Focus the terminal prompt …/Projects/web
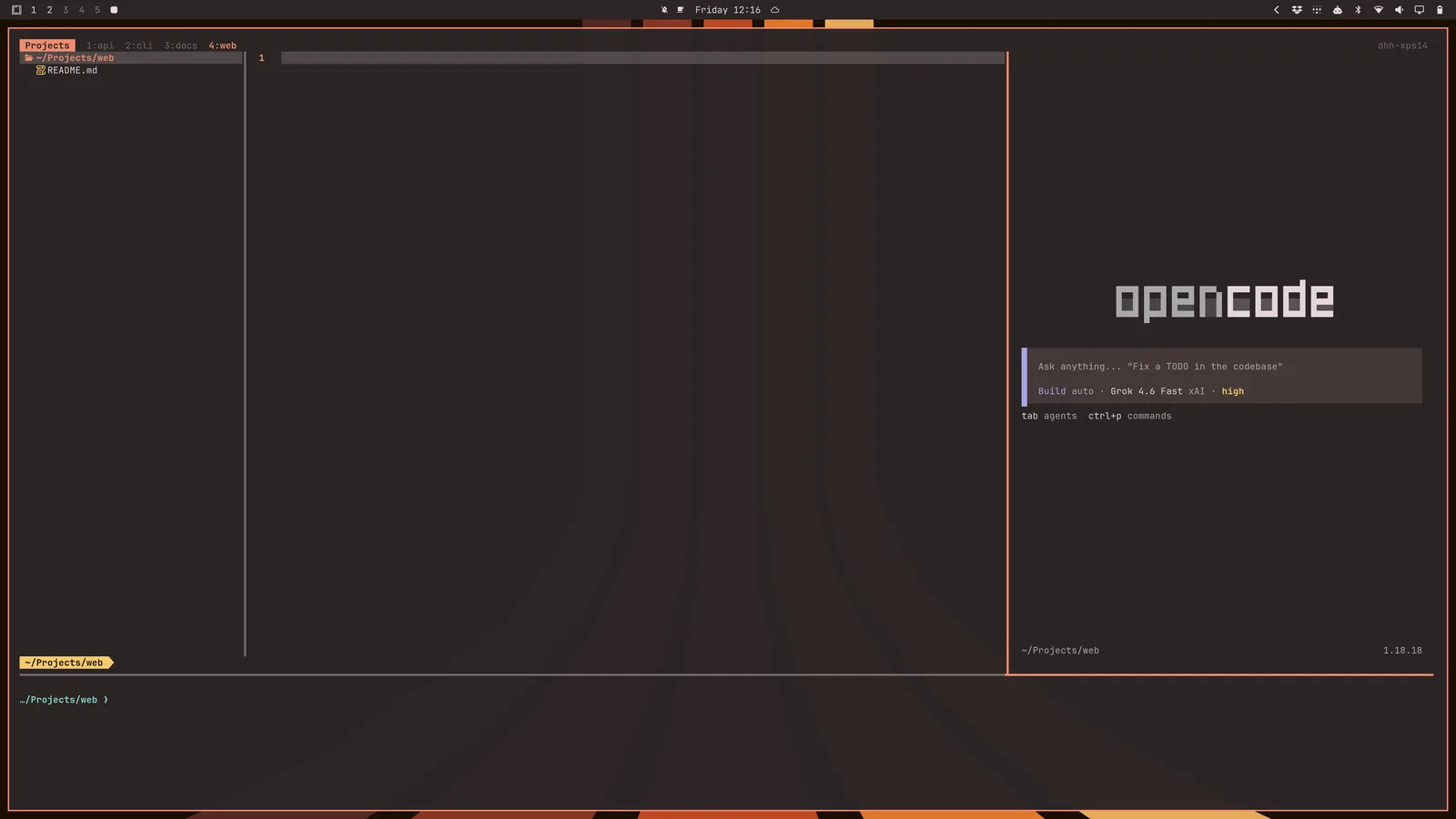Screen dimensions: 1456x819 pos(63,700)
